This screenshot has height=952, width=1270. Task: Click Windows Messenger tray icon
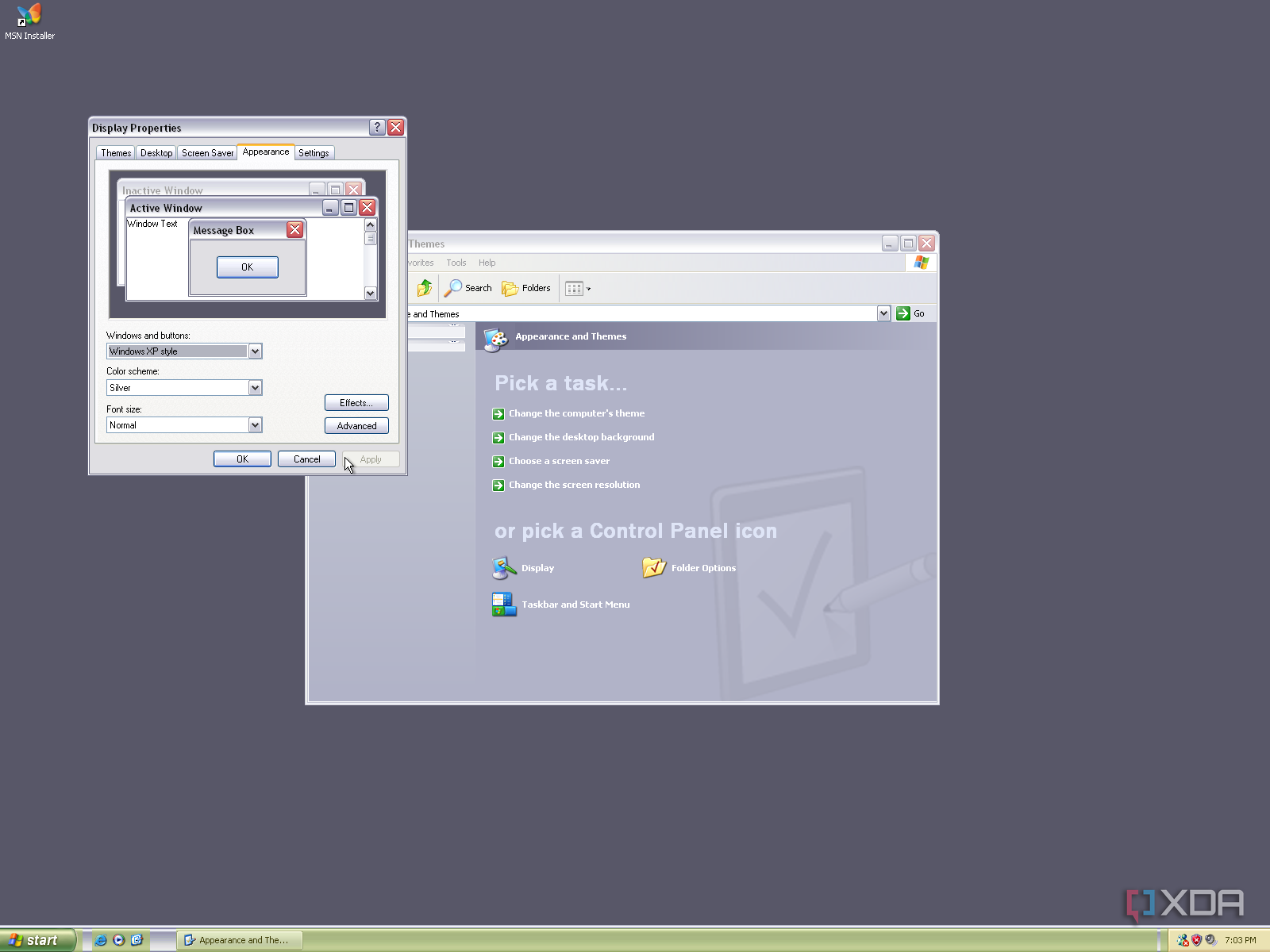pyautogui.click(x=1183, y=940)
